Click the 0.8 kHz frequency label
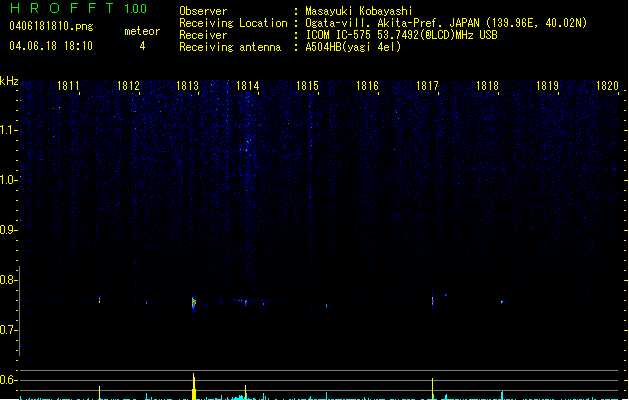This screenshot has width=629, height=400. [8, 280]
